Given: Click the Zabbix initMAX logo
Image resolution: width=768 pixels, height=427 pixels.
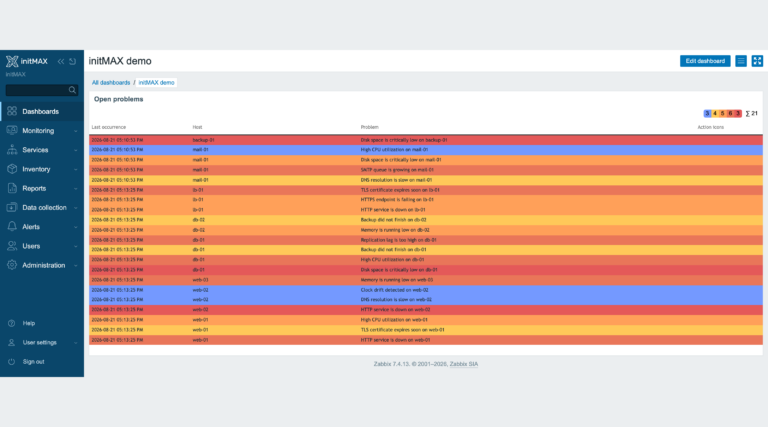Looking at the screenshot, I should pos(27,61).
